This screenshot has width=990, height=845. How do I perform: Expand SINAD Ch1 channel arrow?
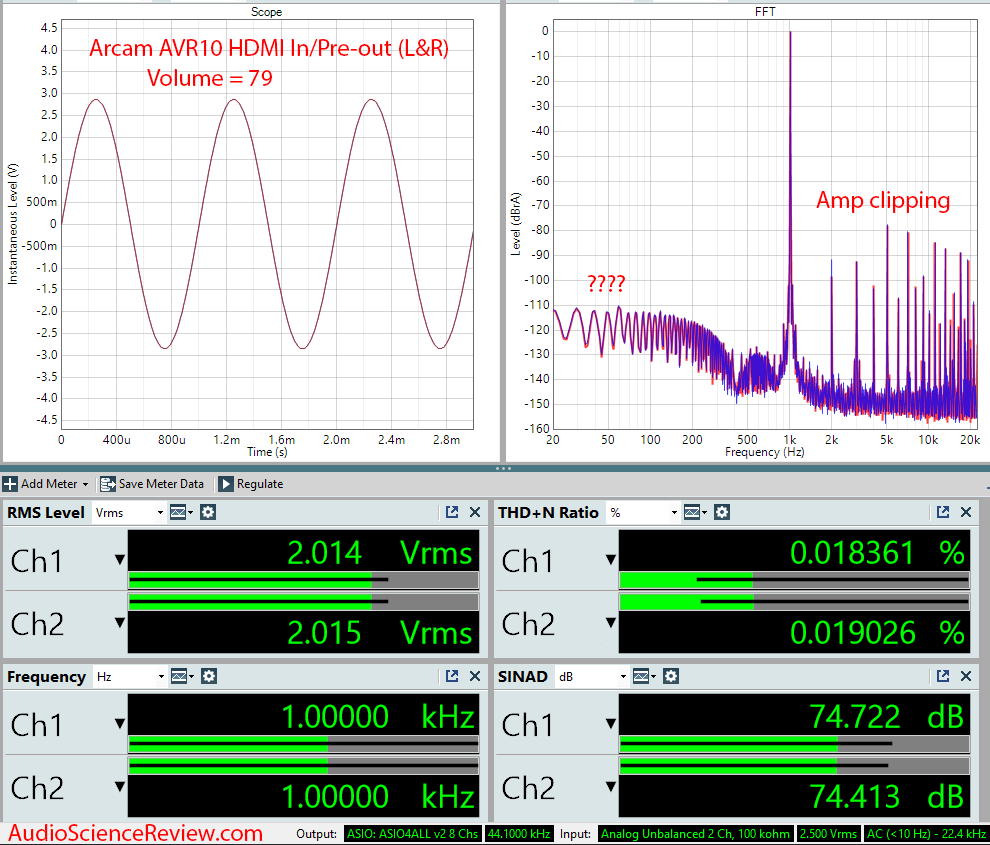(611, 724)
